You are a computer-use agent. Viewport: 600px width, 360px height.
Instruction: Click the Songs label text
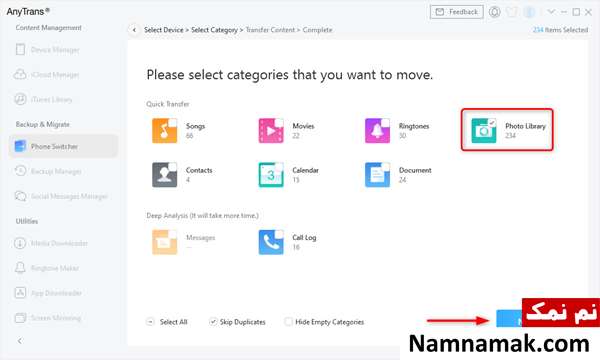(196, 126)
